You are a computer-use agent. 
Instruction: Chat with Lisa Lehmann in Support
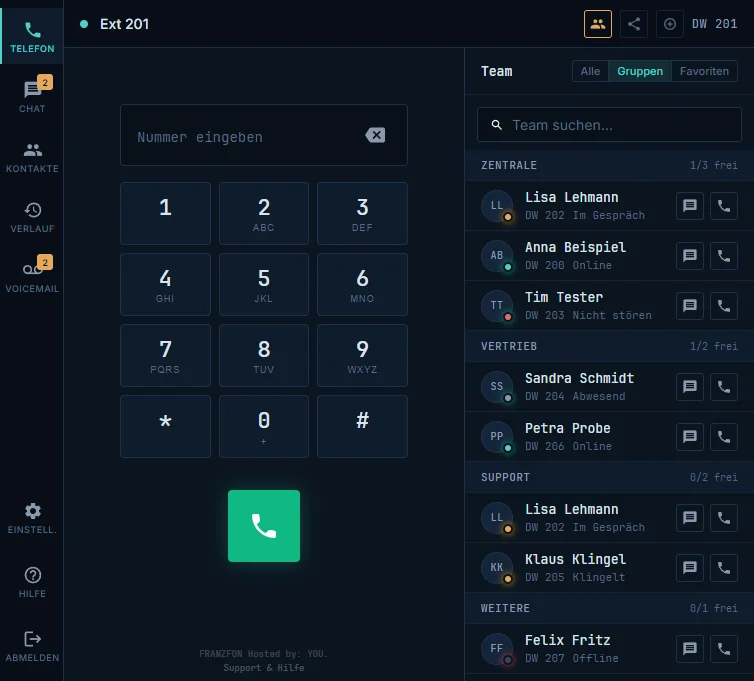click(x=690, y=518)
